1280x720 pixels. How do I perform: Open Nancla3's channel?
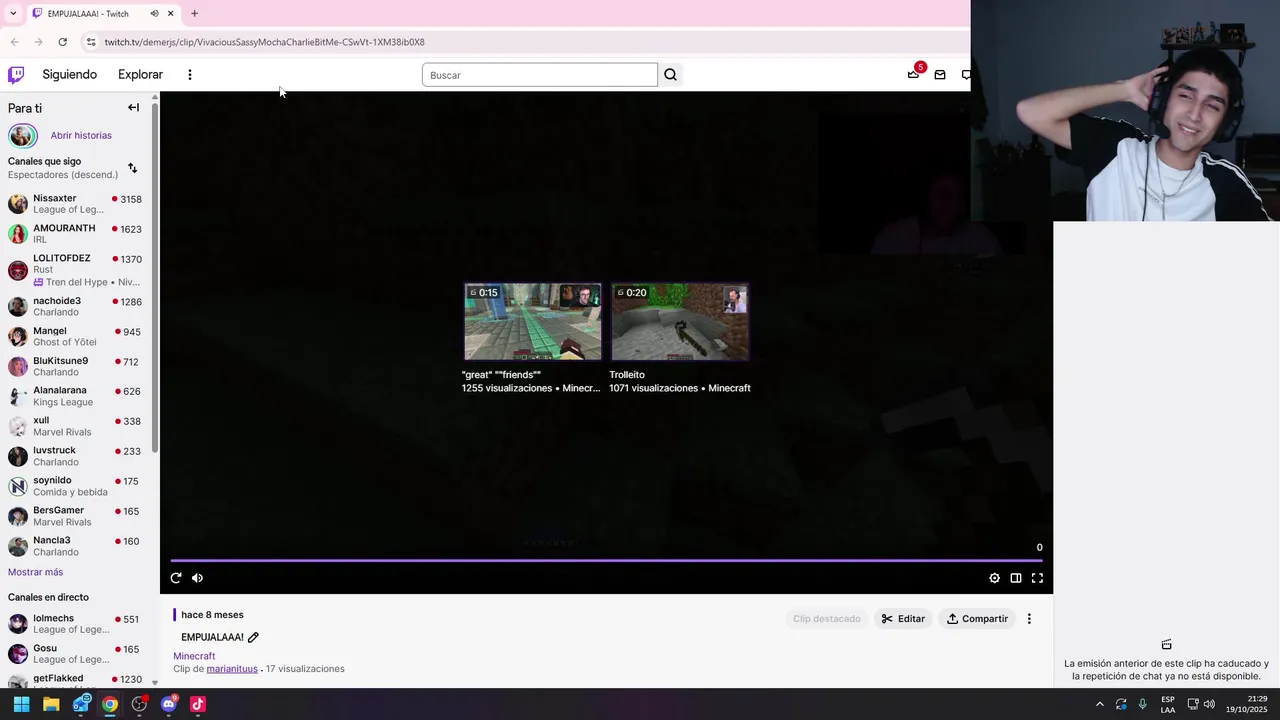pyautogui.click(x=75, y=546)
